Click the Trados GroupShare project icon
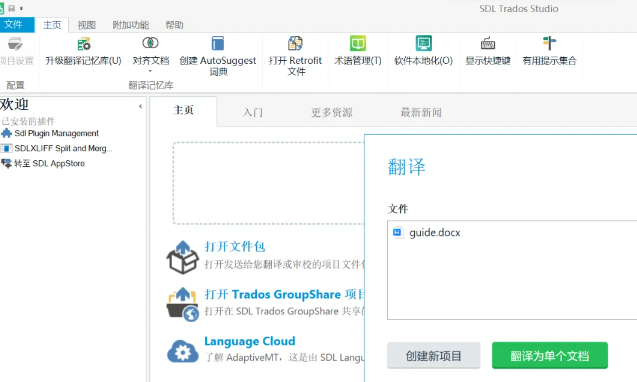637x382 pixels. point(182,304)
